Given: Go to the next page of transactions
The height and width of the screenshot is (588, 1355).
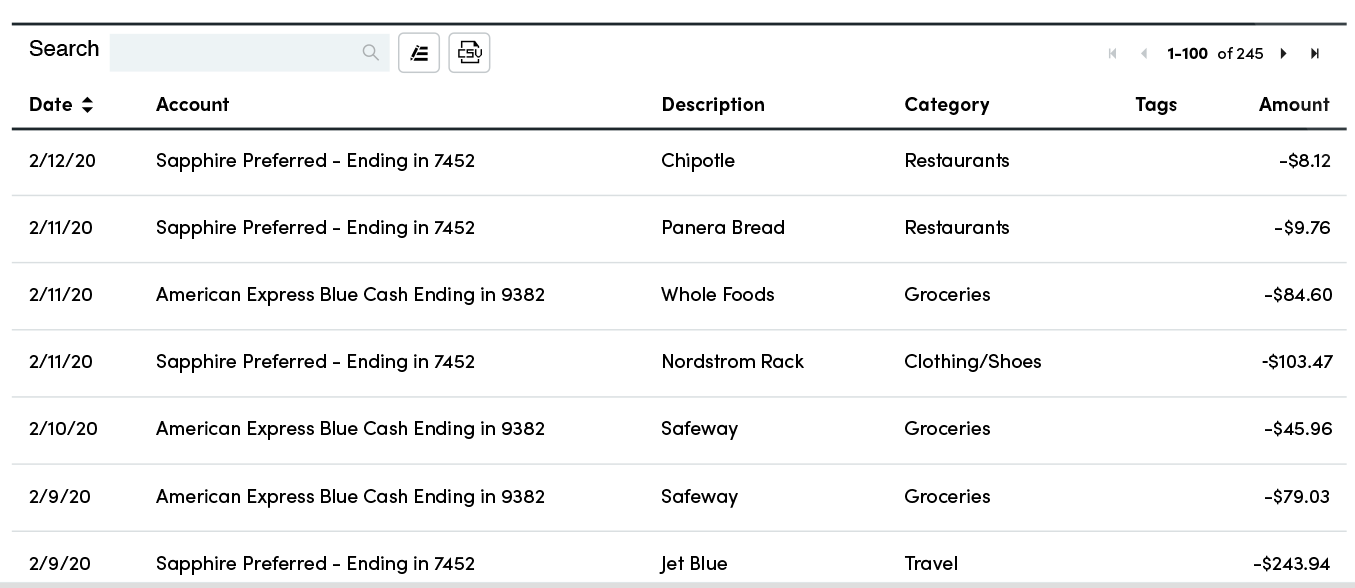Looking at the screenshot, I should click(x=1284, y=54).
